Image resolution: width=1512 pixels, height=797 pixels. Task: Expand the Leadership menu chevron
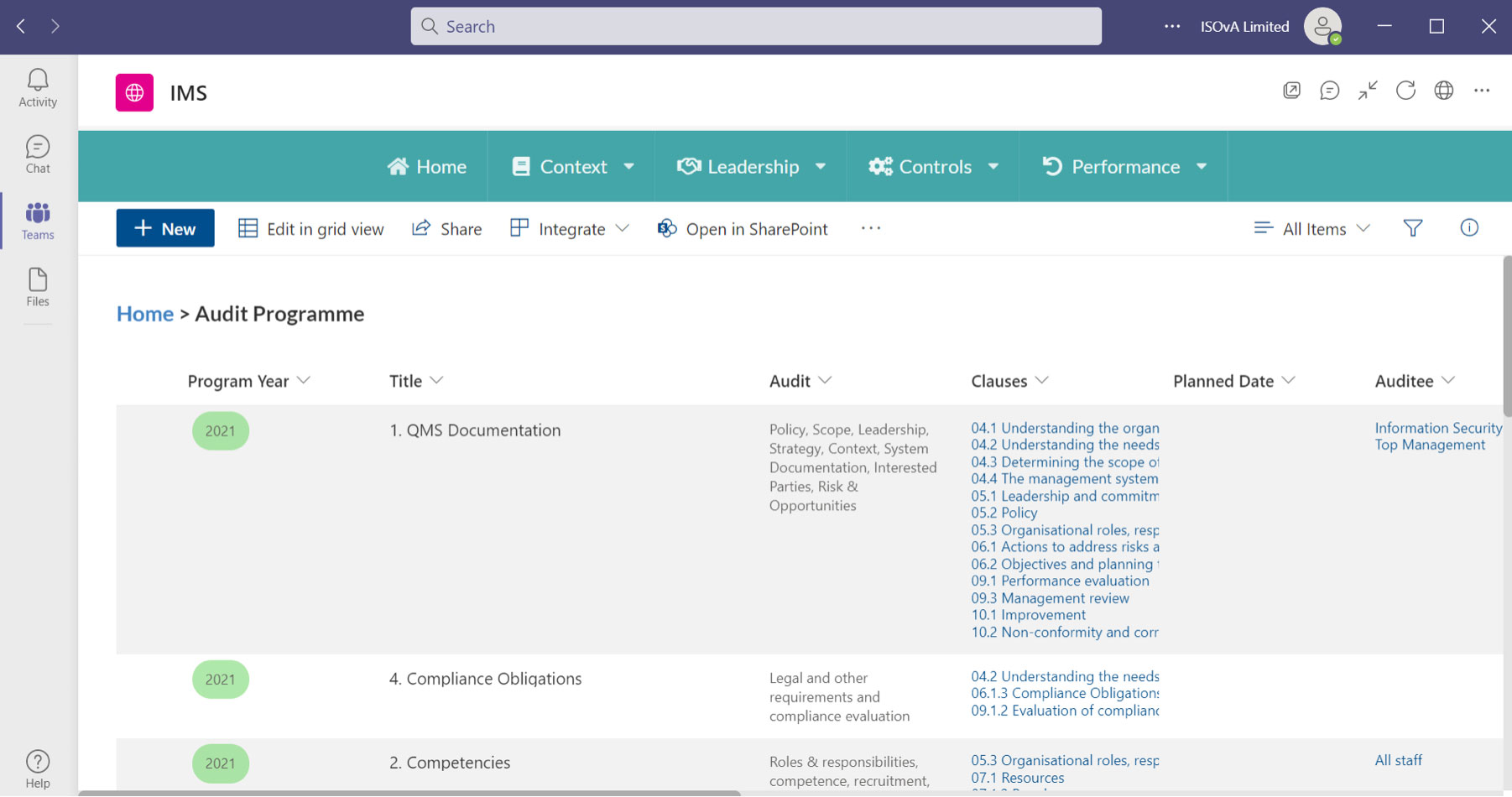(821, 166)
